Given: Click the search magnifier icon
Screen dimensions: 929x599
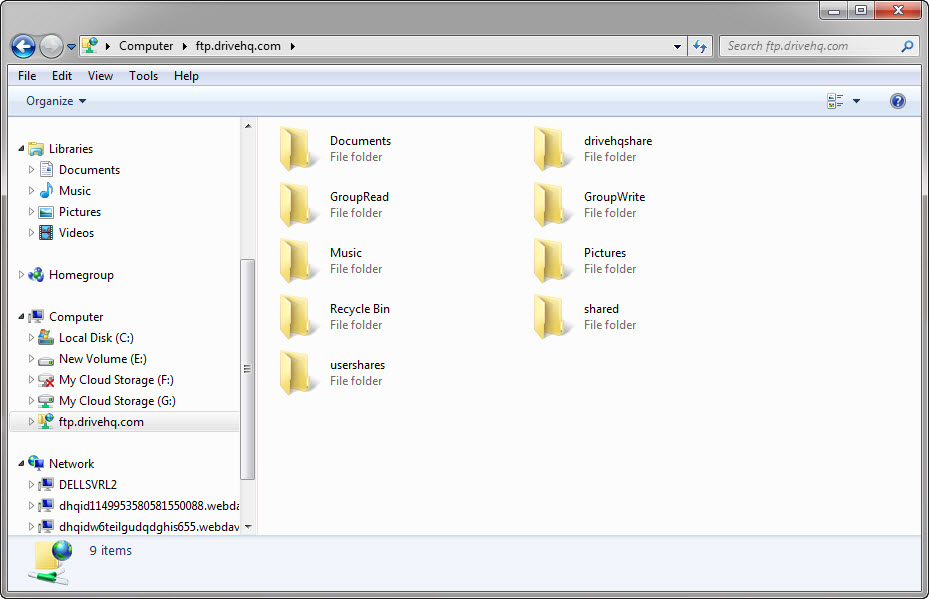Looking at the screenshot, I should (907, 46).
